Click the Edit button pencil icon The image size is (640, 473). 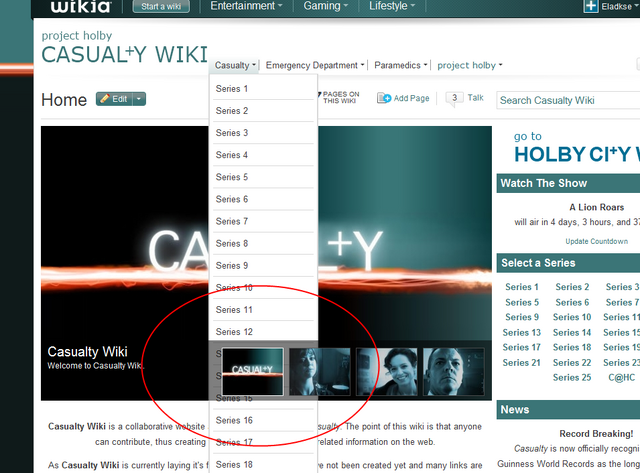[105, 99]
